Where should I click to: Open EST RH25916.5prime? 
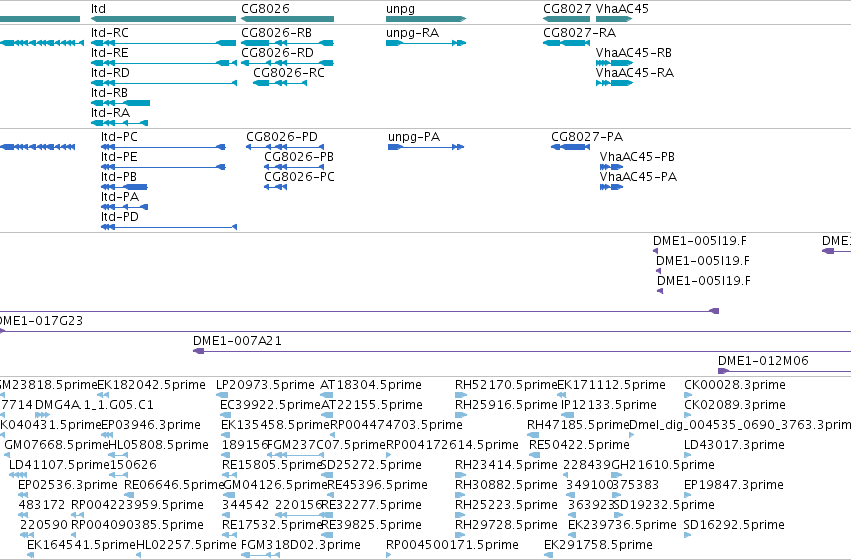click(506, 405)
